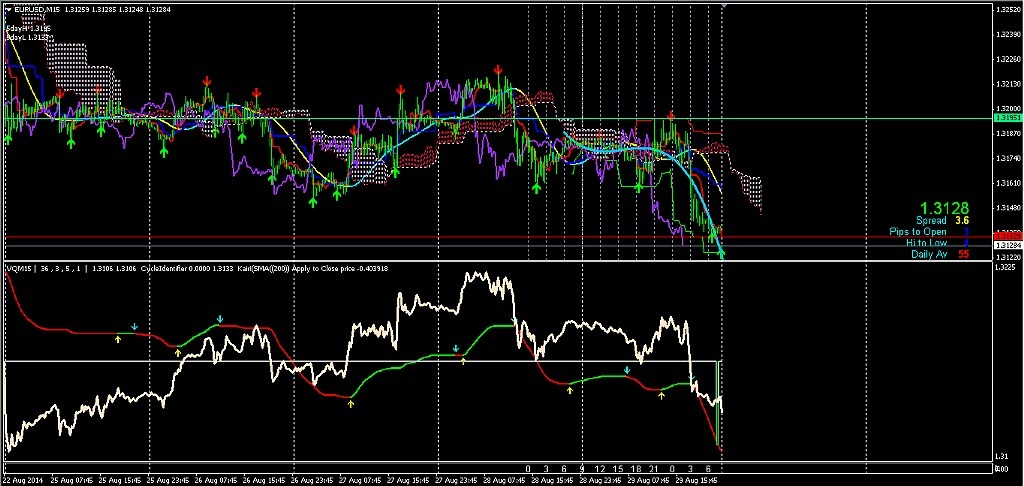Click the red 55 daily average value

pos(963,254)
